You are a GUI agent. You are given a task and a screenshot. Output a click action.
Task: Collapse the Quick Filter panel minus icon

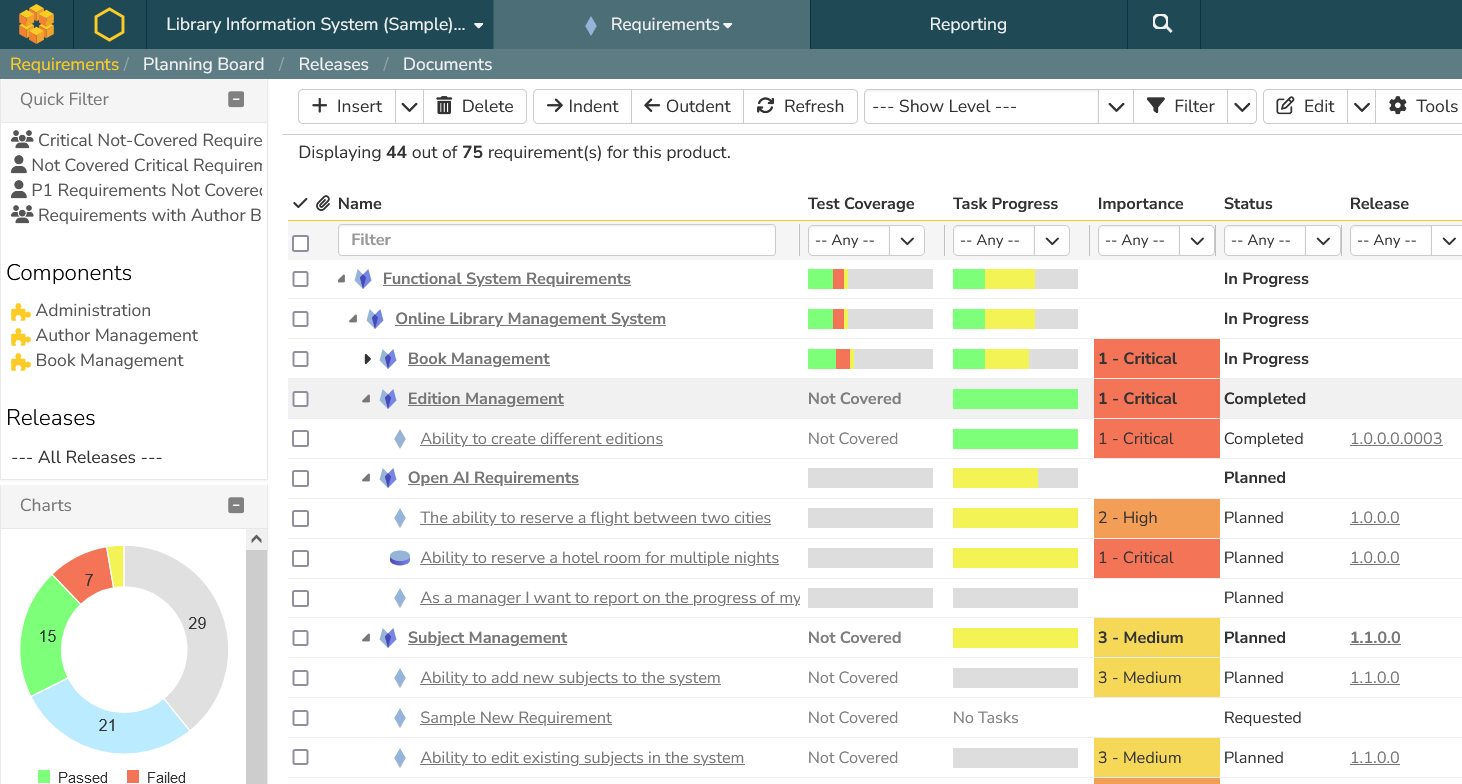click(236, 99)
